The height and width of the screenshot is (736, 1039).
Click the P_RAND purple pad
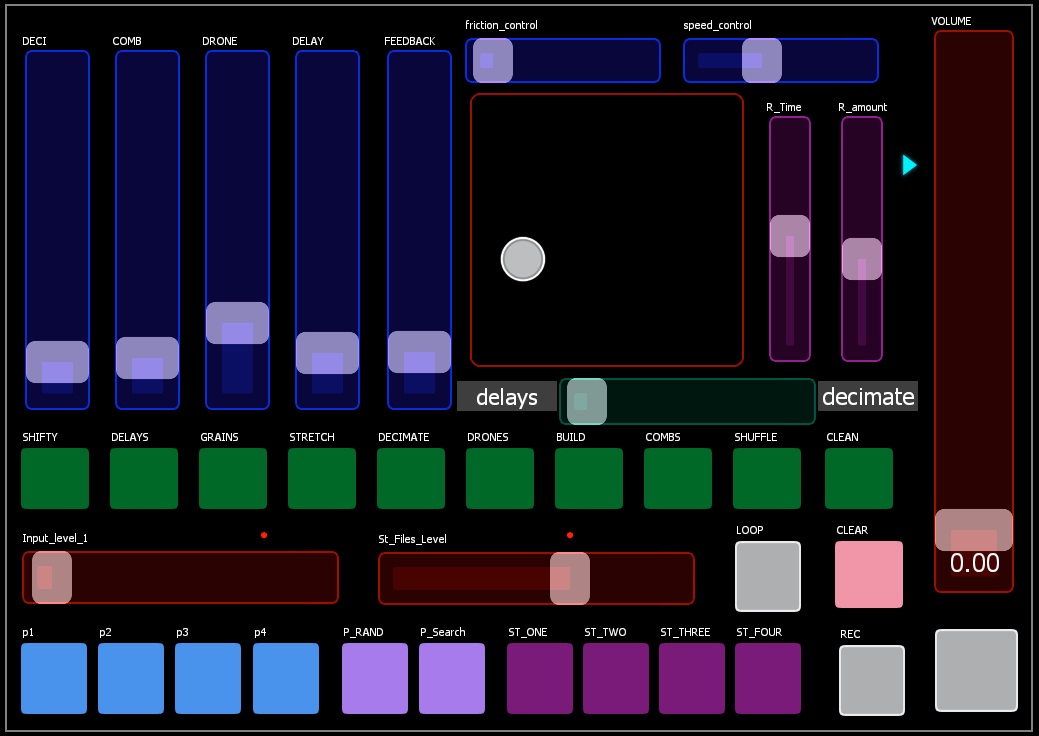click(375, 678)
